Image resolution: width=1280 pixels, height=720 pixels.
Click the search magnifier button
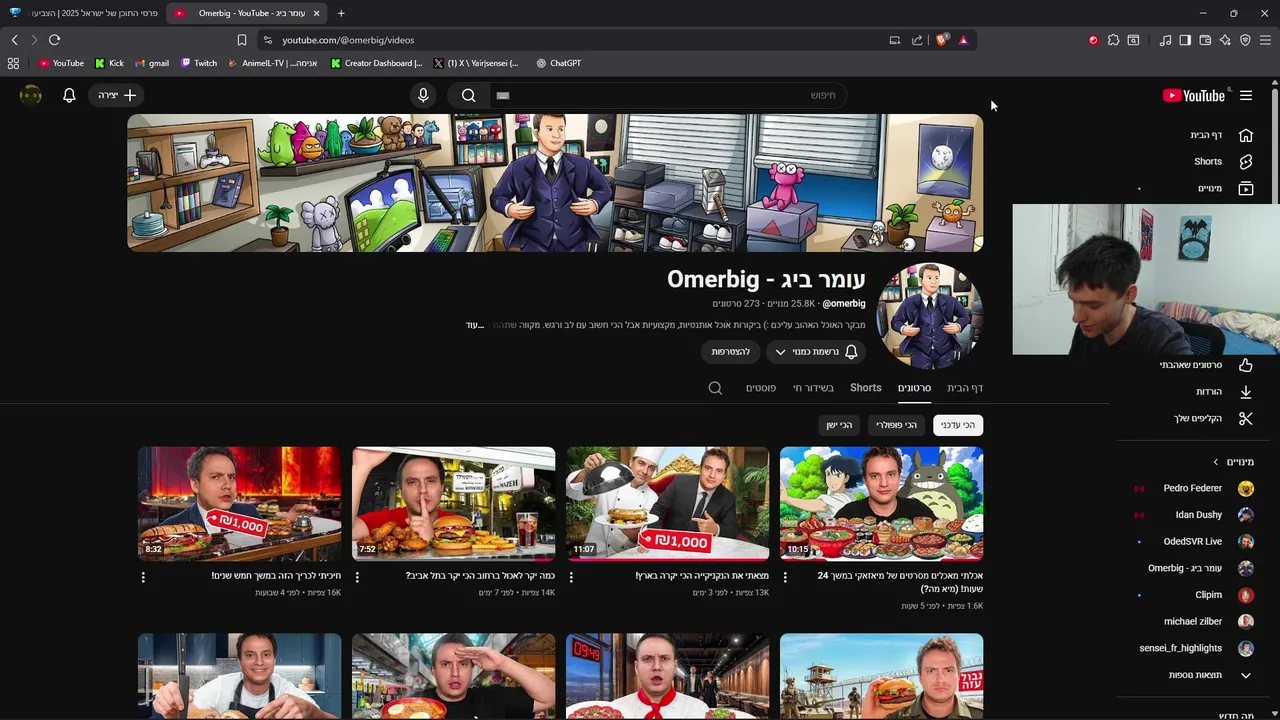pyautogui.click(x=468, y=95)
